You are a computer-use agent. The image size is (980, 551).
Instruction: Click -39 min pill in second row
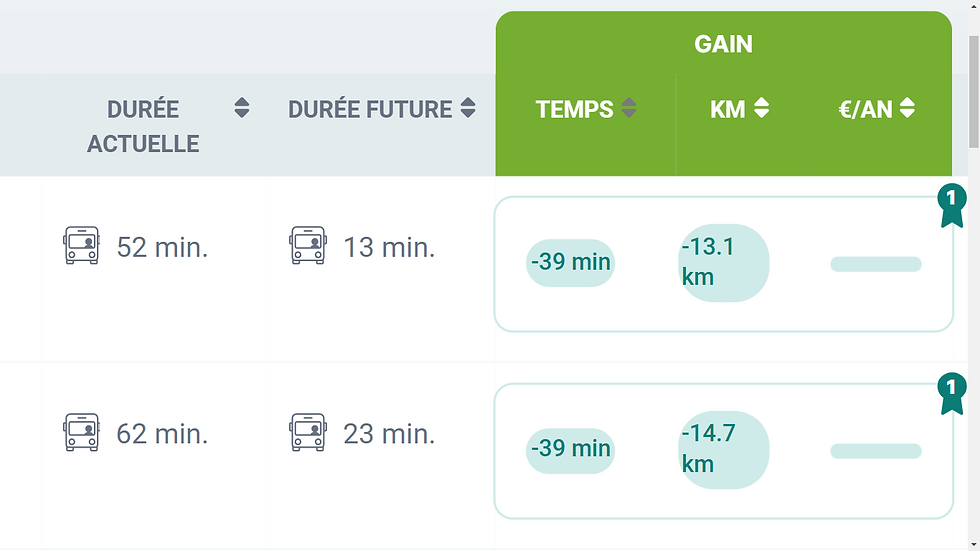click(571, 450)
